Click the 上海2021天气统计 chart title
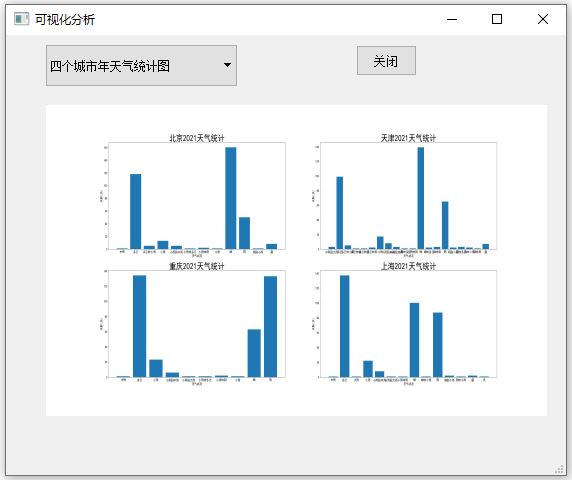Screen dimensions: 572x480 408,266
